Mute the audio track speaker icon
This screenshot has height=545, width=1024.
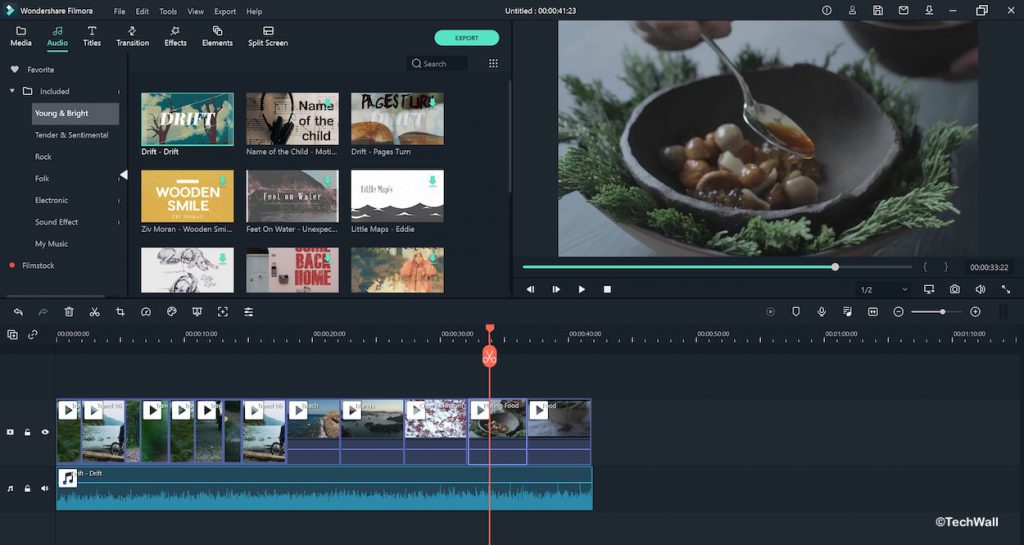pyautogui.click(x=45, y=489)
